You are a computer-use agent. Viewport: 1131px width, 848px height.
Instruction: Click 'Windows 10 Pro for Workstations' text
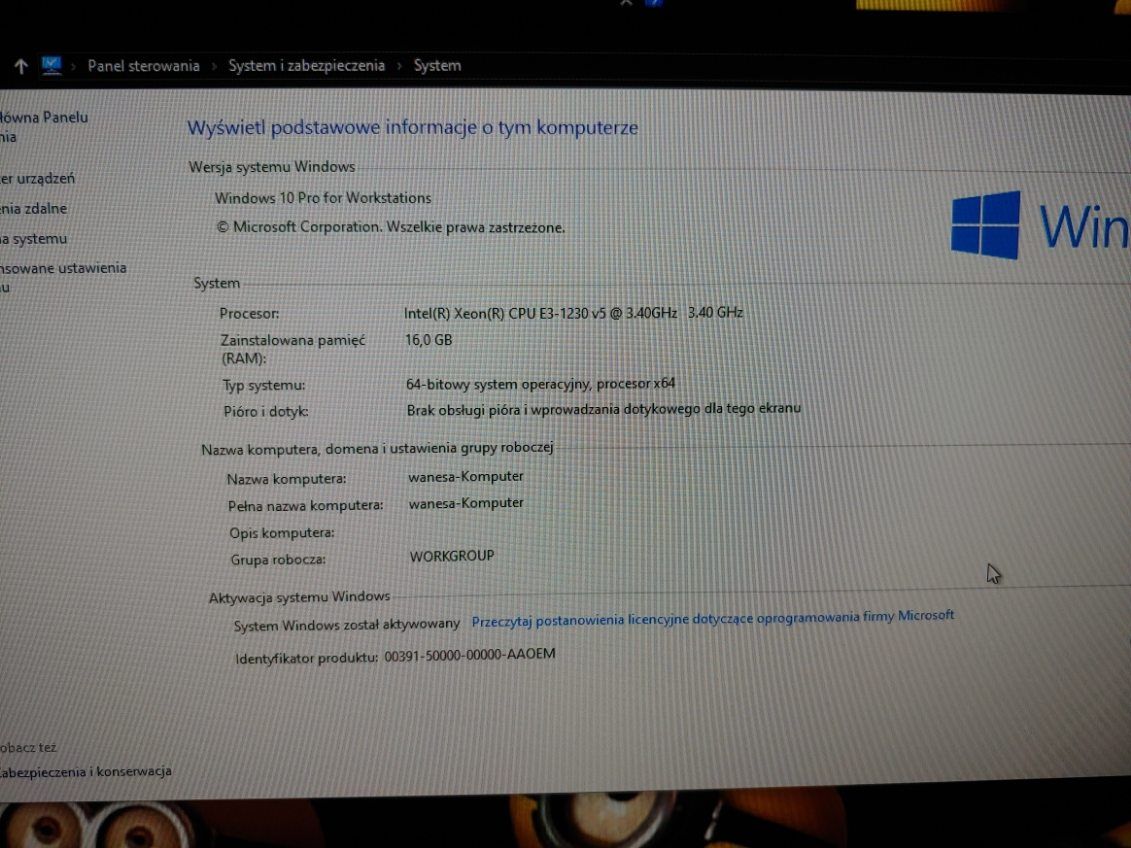(x=322, y=198)
